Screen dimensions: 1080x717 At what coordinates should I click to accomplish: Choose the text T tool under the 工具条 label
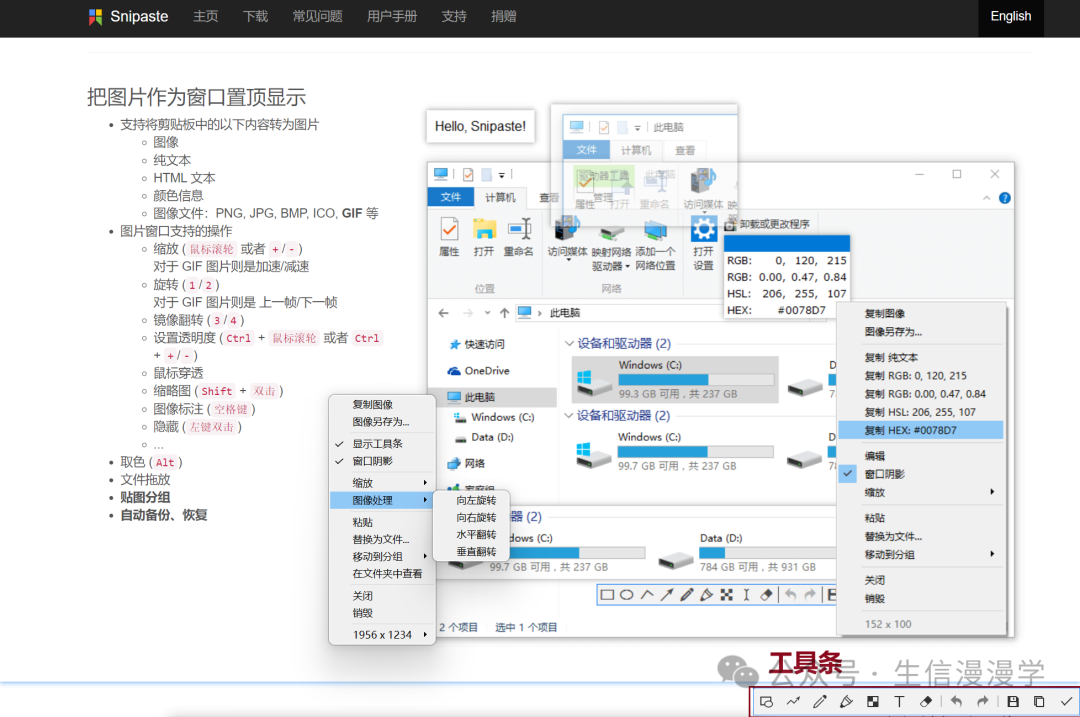900,702
